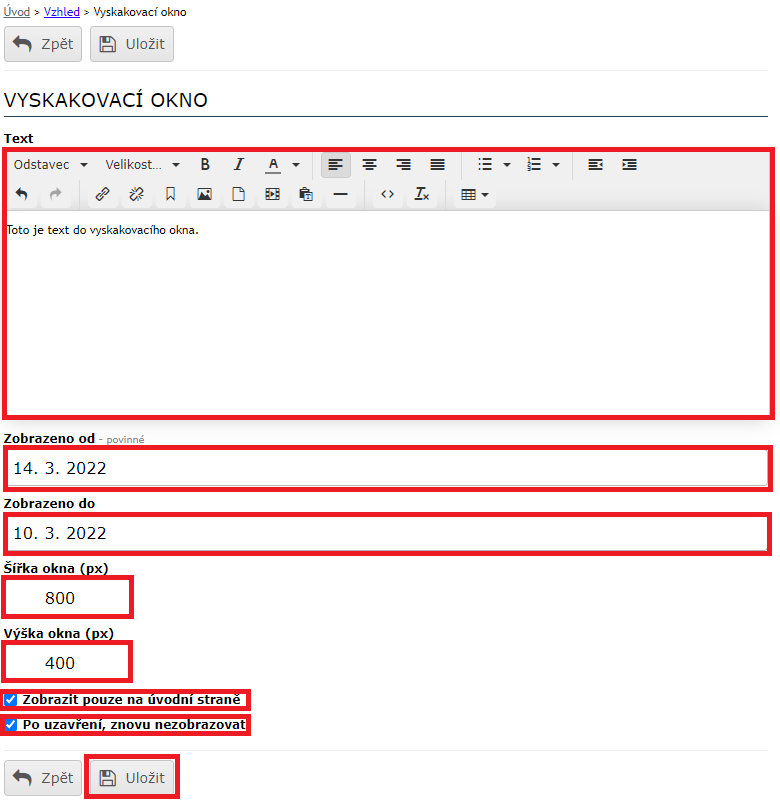
Task: Toggle 'Po uzavření, znovu nezobrazovat' checkbox
Action: coord(11,725)
